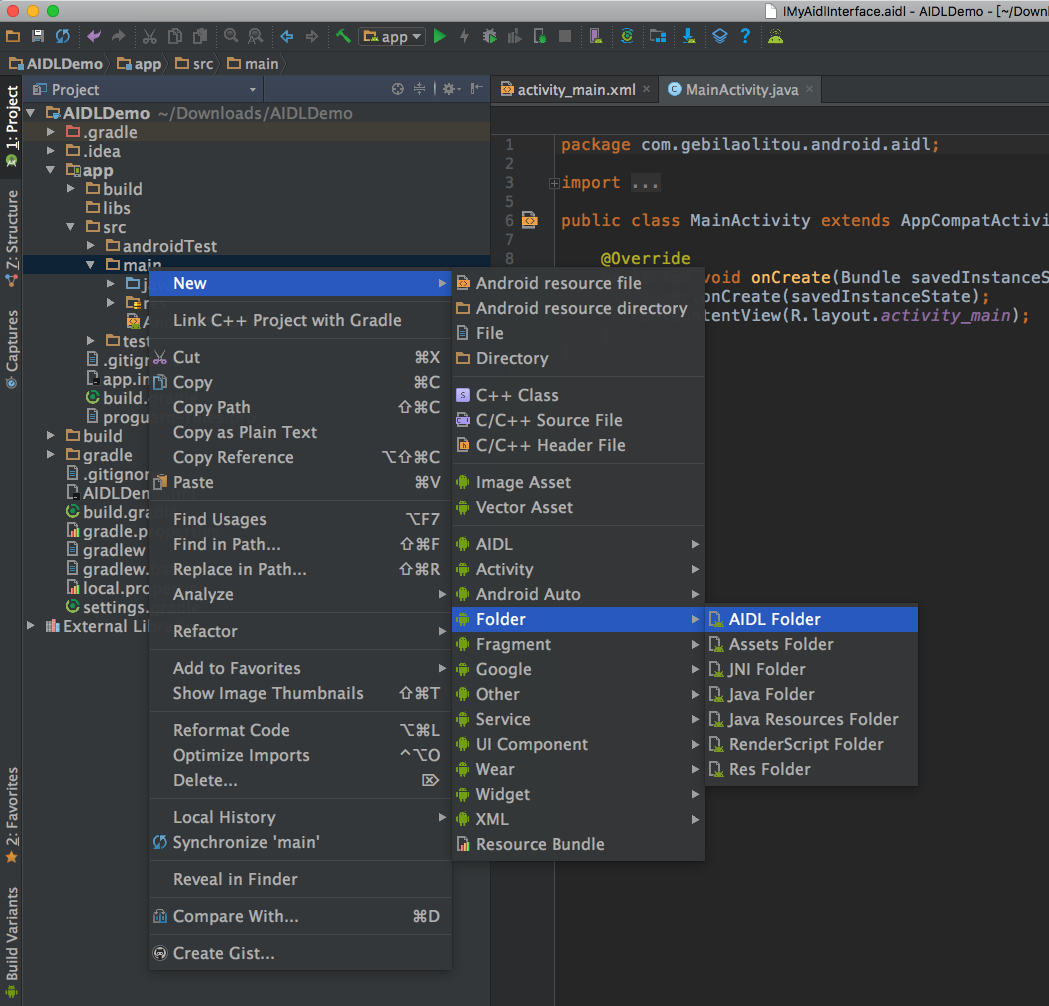Screen dimensions: 1049x1006
Task: Expand the import fold in editor
Action: tap(554, 183)
